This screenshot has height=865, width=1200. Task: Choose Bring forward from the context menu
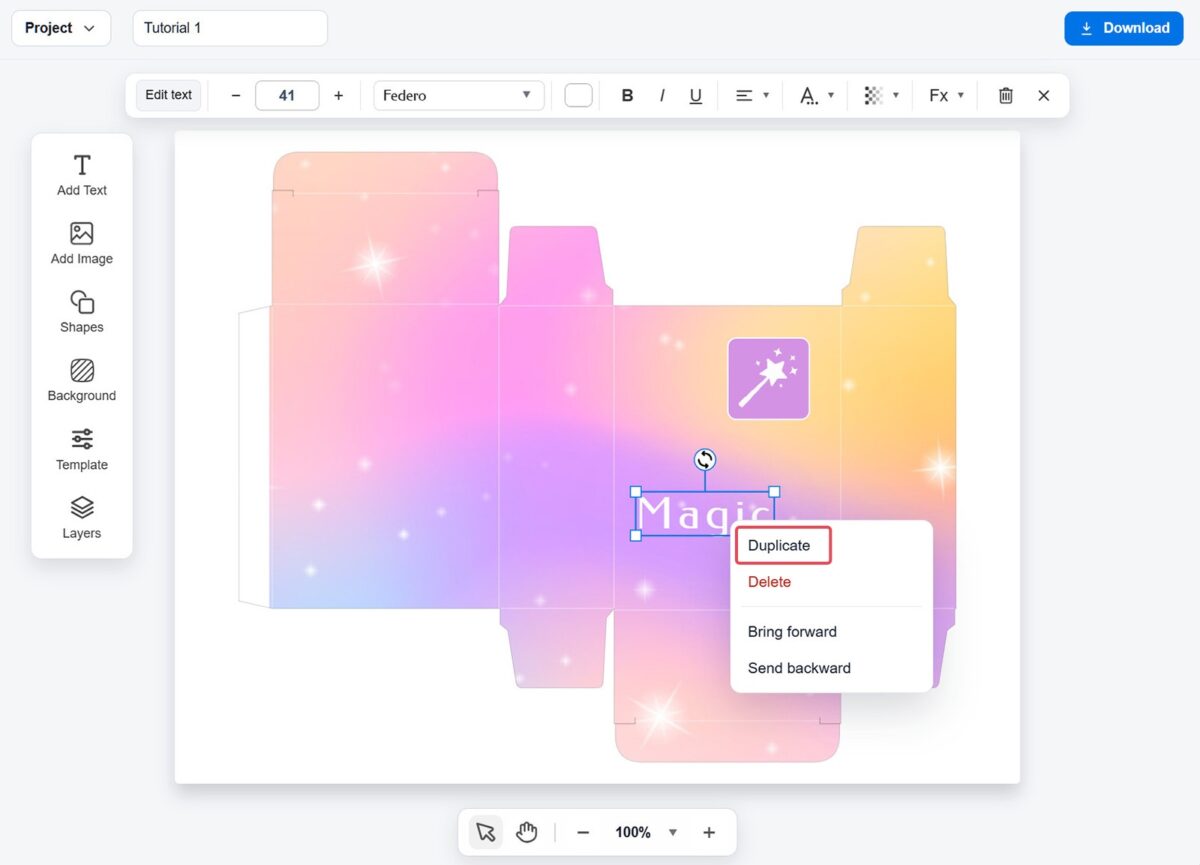point(792,632)
